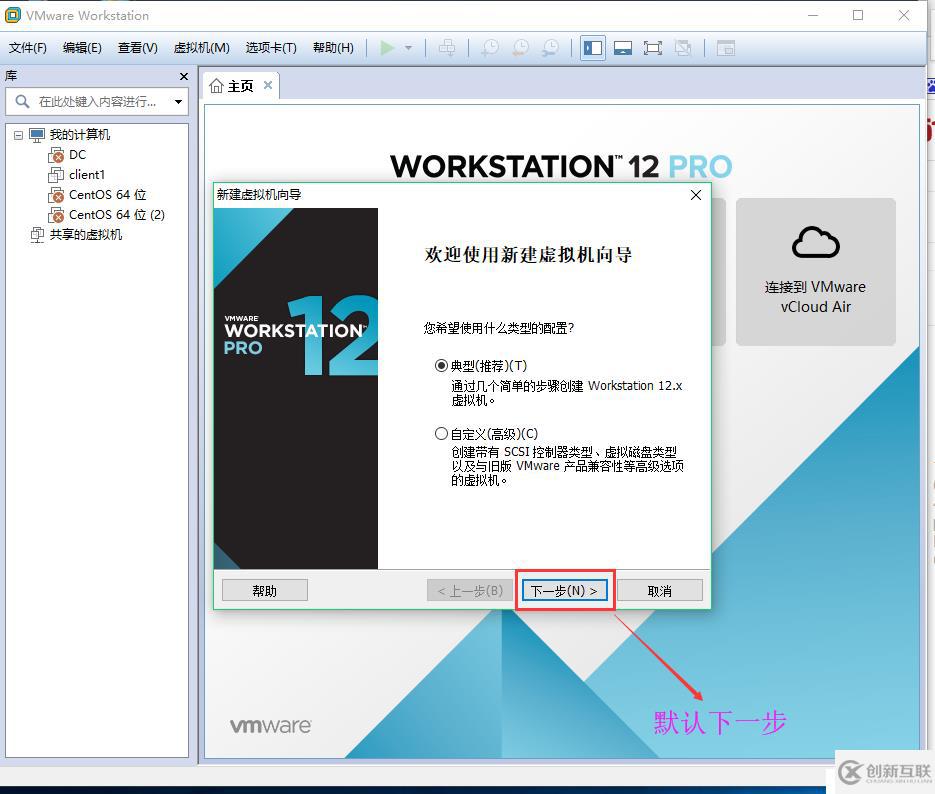
Task: Click the VMware Workstation title bar icon
Action: point(13,15)
